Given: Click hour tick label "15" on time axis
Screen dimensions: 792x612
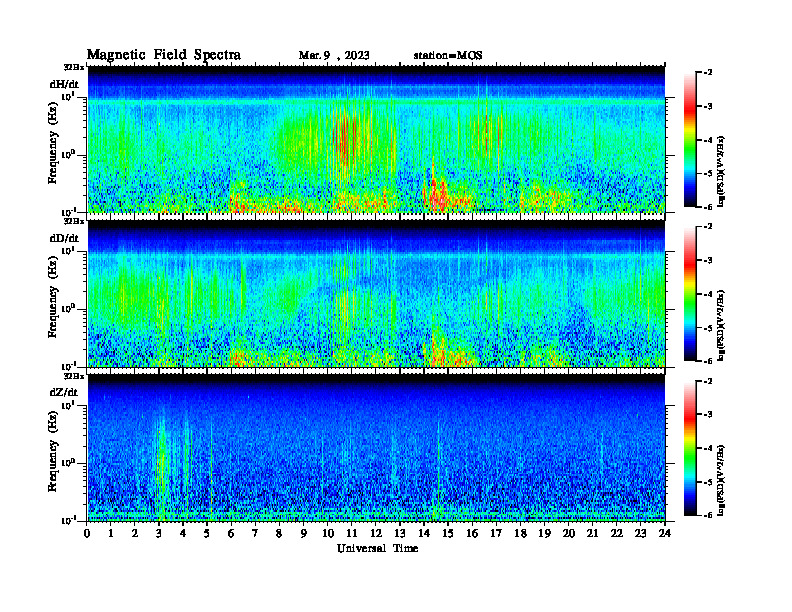Looking at the screenshot, I should tap(448, 534).
